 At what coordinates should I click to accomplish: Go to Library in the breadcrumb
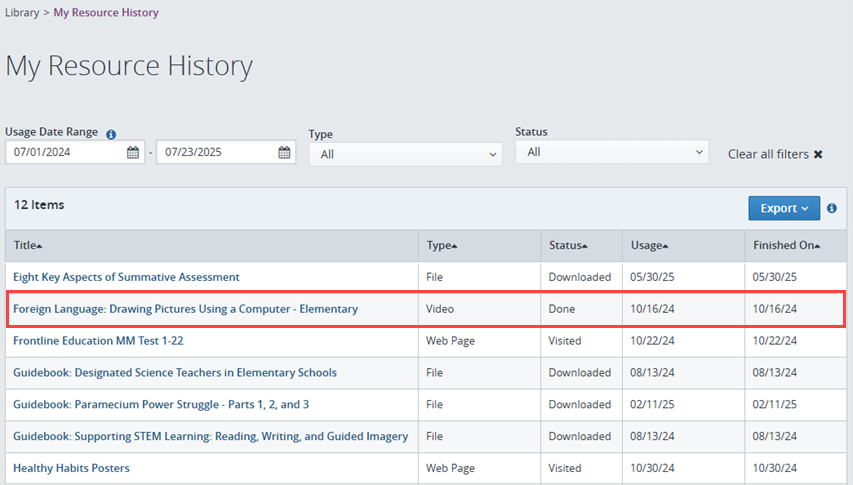[x=22, y=13]
